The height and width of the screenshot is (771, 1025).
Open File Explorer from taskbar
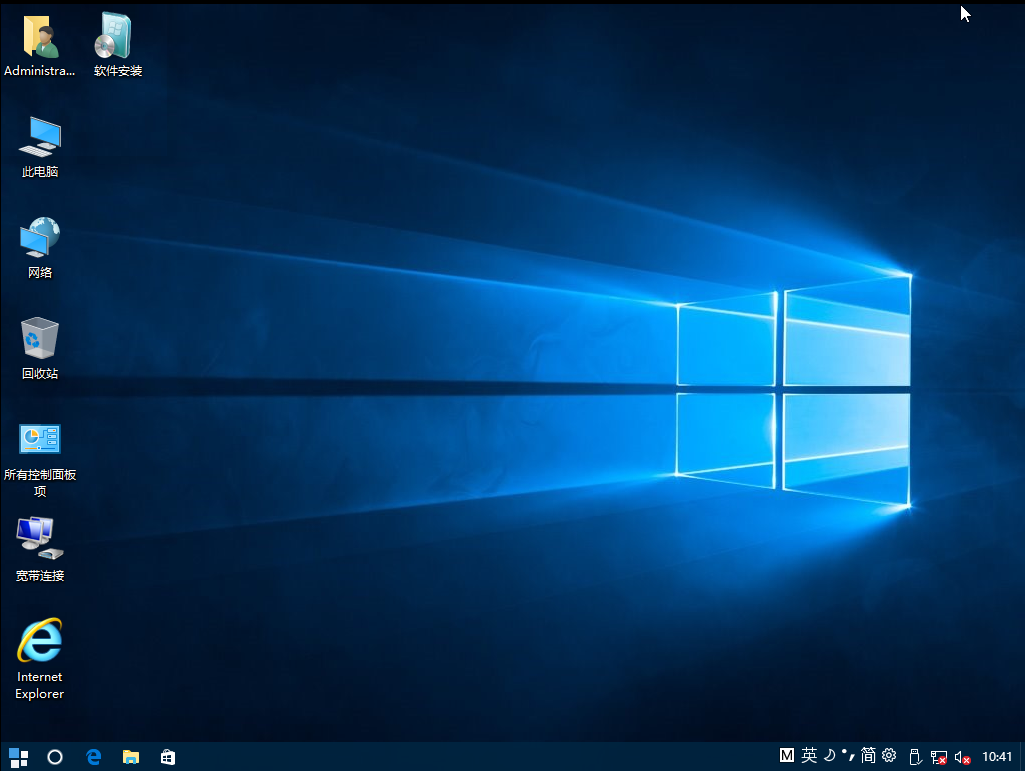click(x=131, y=757)
